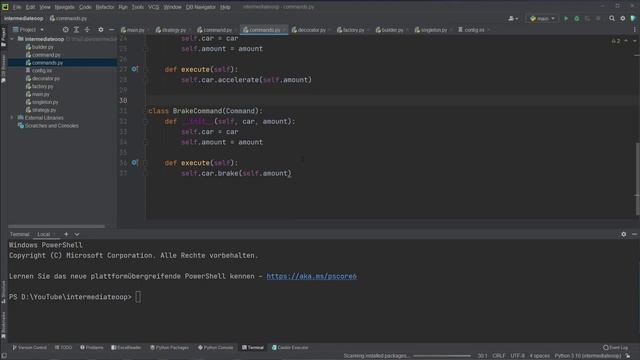Expand External Libraries node

(x=12, y=118)
